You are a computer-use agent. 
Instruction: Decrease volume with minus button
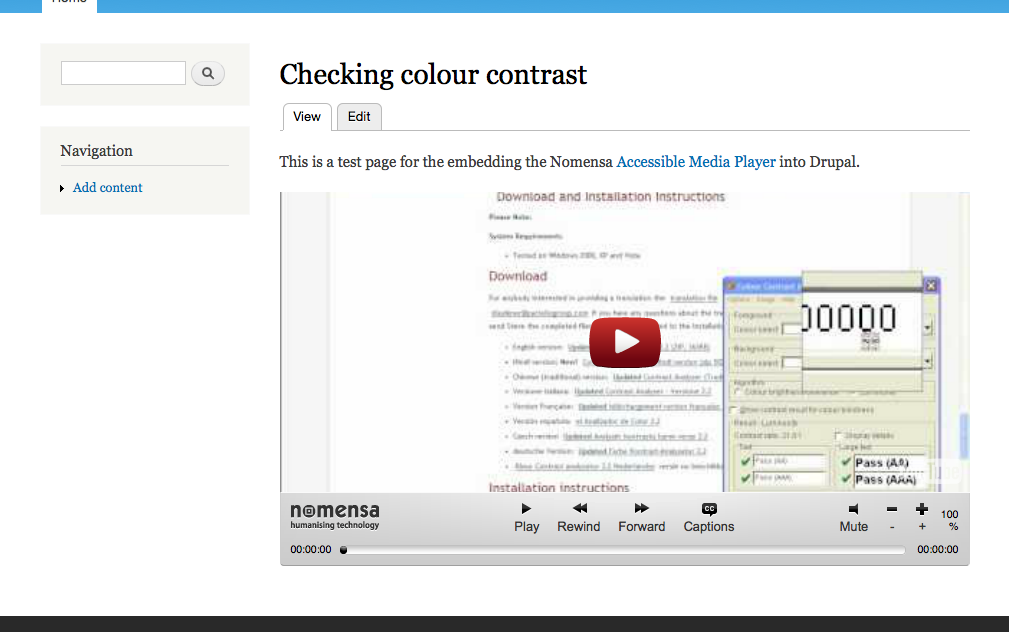[892, 517]
